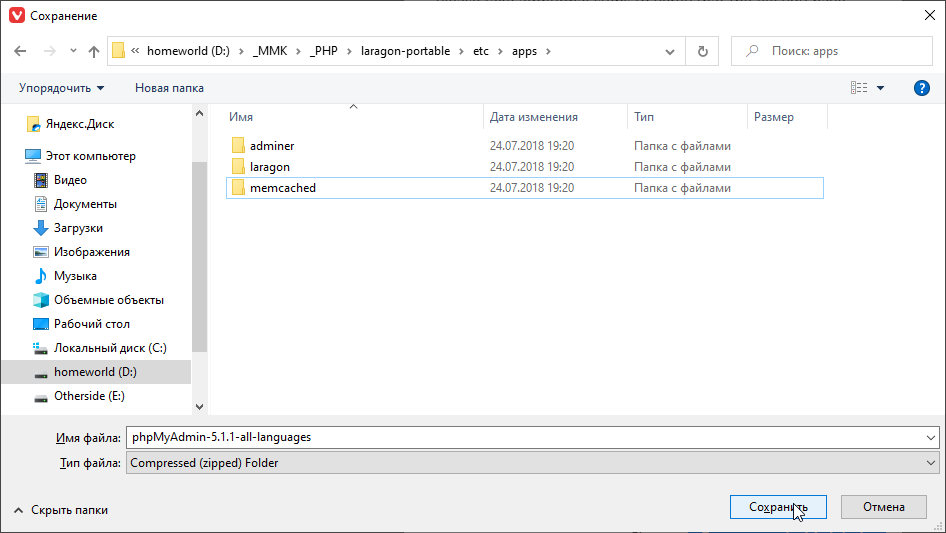Expand recent locations dropdown arrow
This screenshot has width=946, height=533.
tap(73, 51)
